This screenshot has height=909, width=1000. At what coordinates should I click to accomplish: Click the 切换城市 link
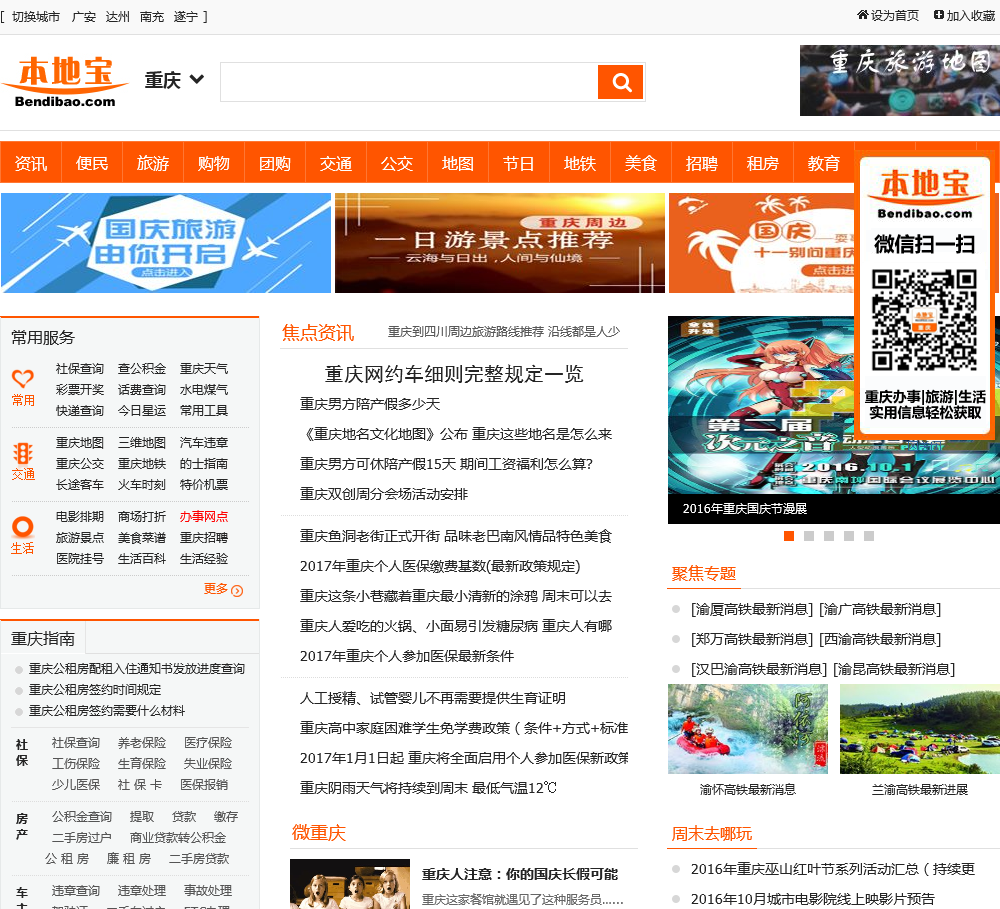(36, 17)
